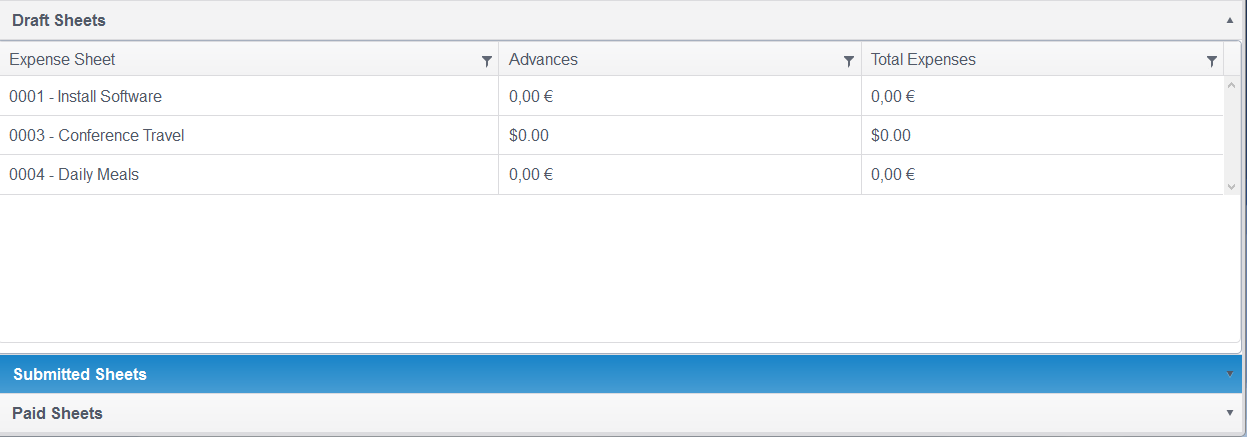Expand the Submitted Sheets panel arrow
The width and height of the screenshot is (1247, 437).
(1229, 374)
